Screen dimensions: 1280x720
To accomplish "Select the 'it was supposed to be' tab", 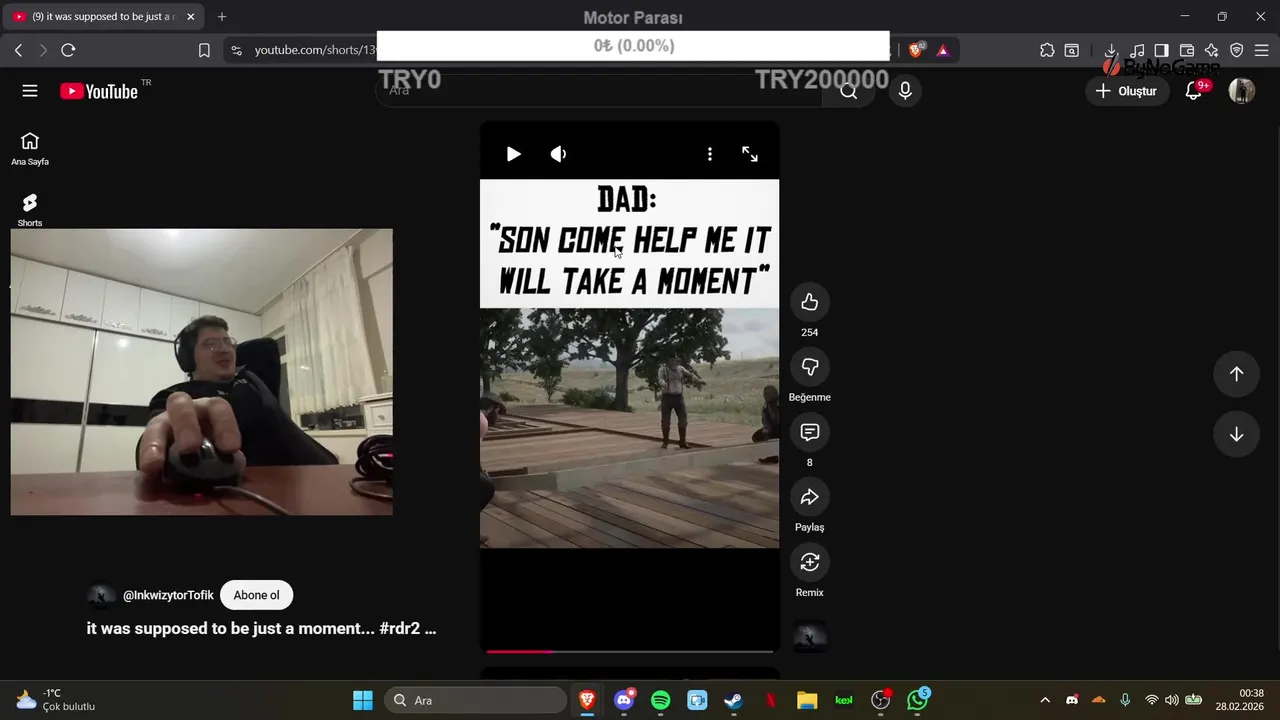I will (x=103, y=17).
